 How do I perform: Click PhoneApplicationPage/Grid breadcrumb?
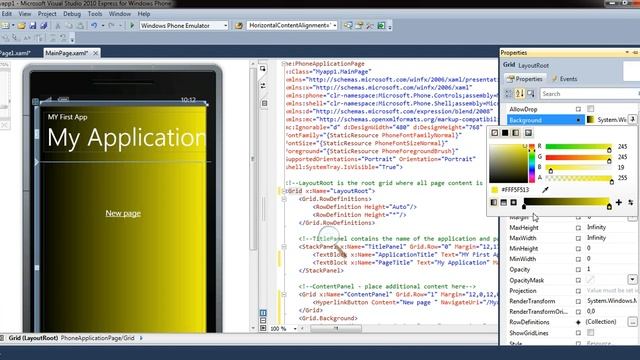coord(98,338)
